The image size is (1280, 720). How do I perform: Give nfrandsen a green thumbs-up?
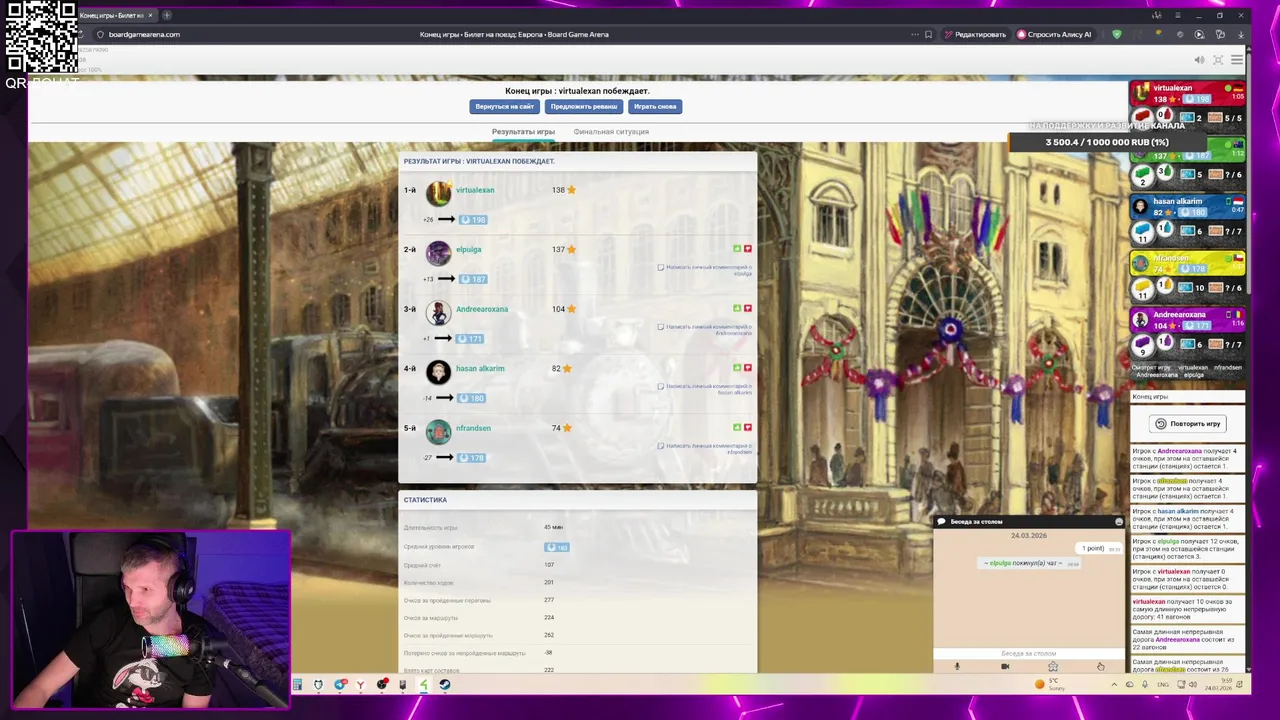pos(737,427)
